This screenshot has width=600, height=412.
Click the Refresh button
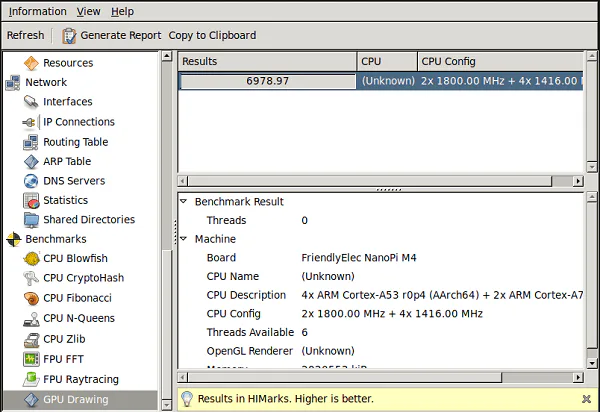click(25, 35)
